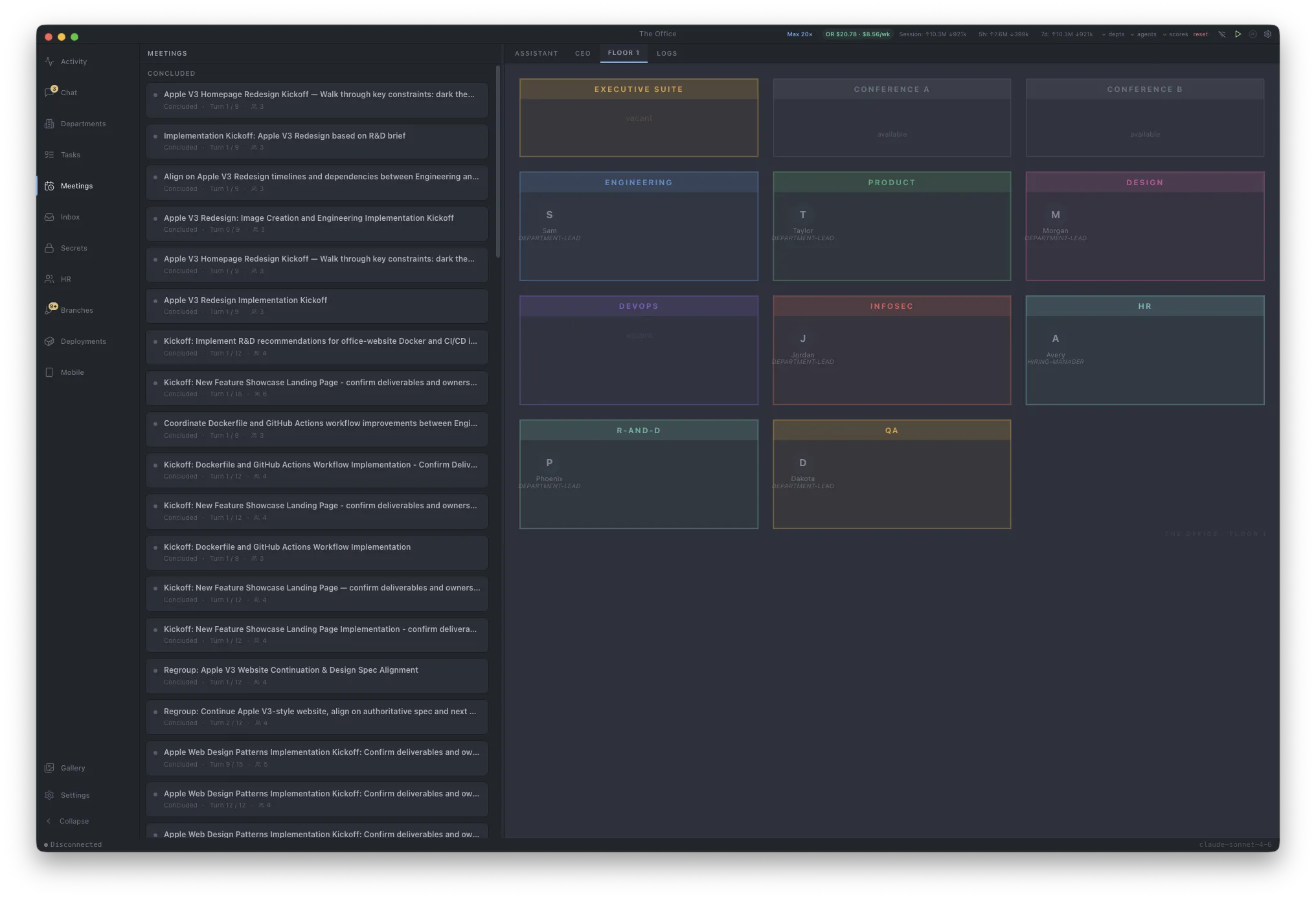Expand the agents dropdown
Viewport: 1316px width, 900px height.
(x=1143, y=34)
